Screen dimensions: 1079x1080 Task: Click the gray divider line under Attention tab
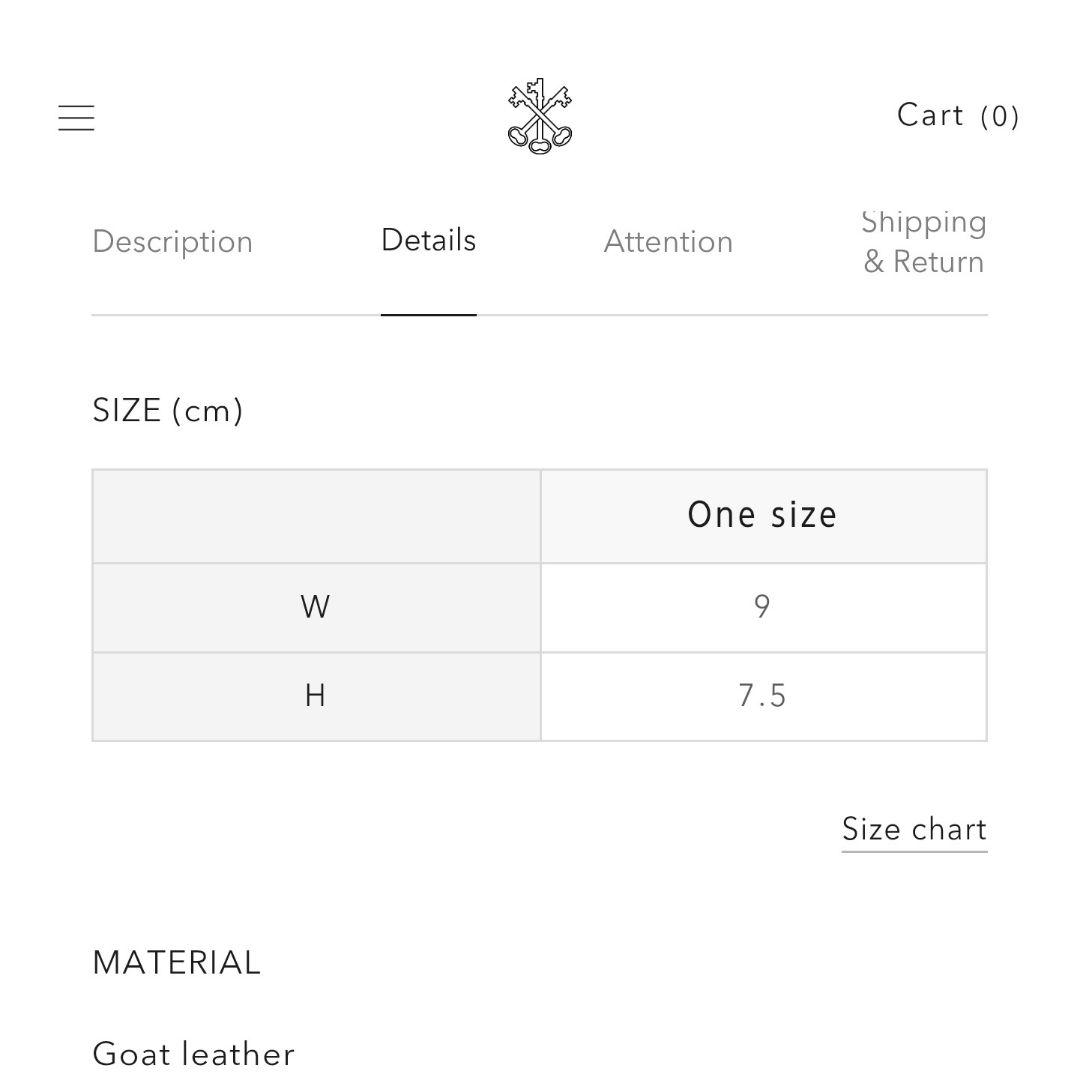coord(668,315)
